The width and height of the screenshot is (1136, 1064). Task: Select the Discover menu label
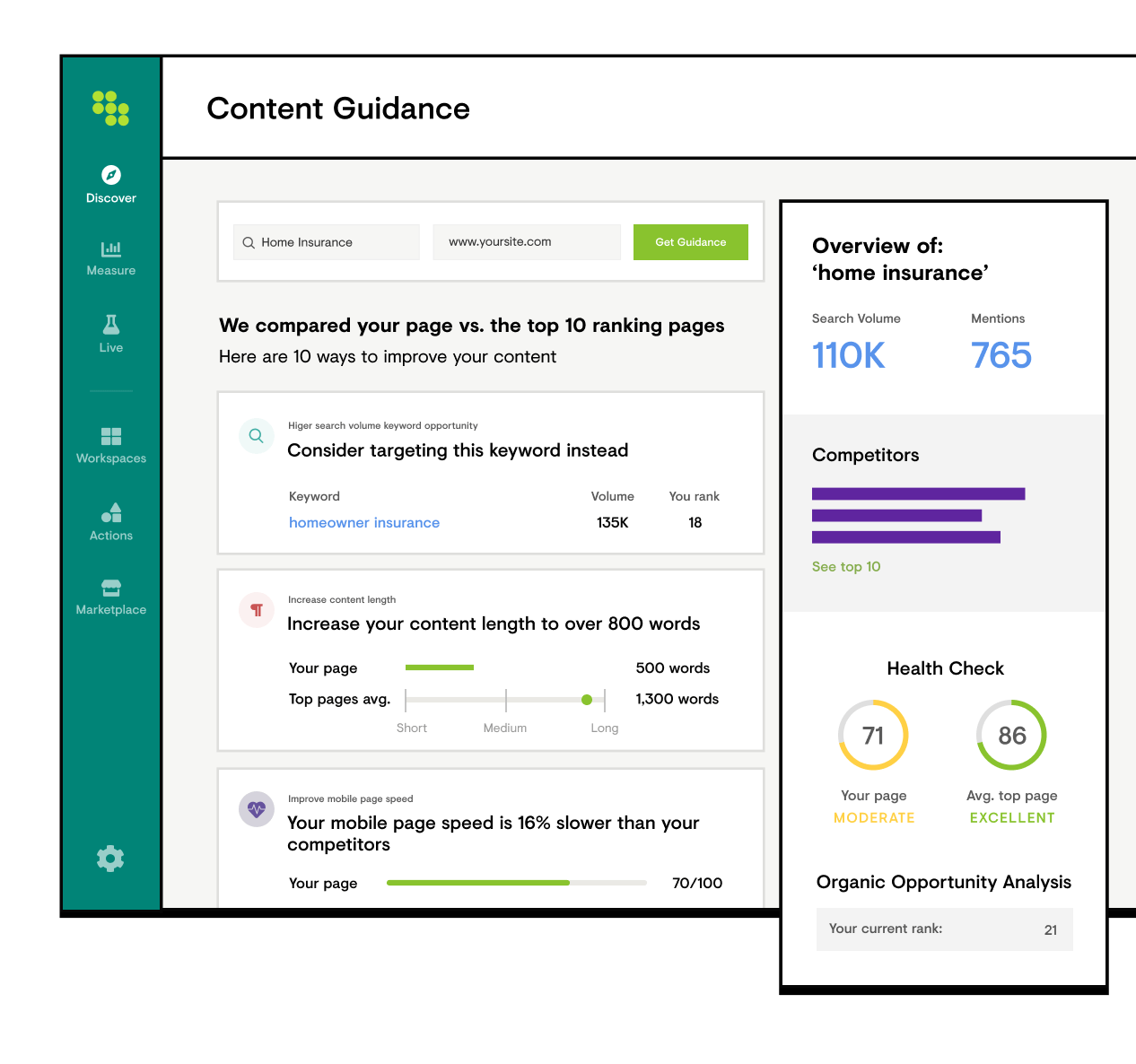pyautogui.click(x=111, y=198)
